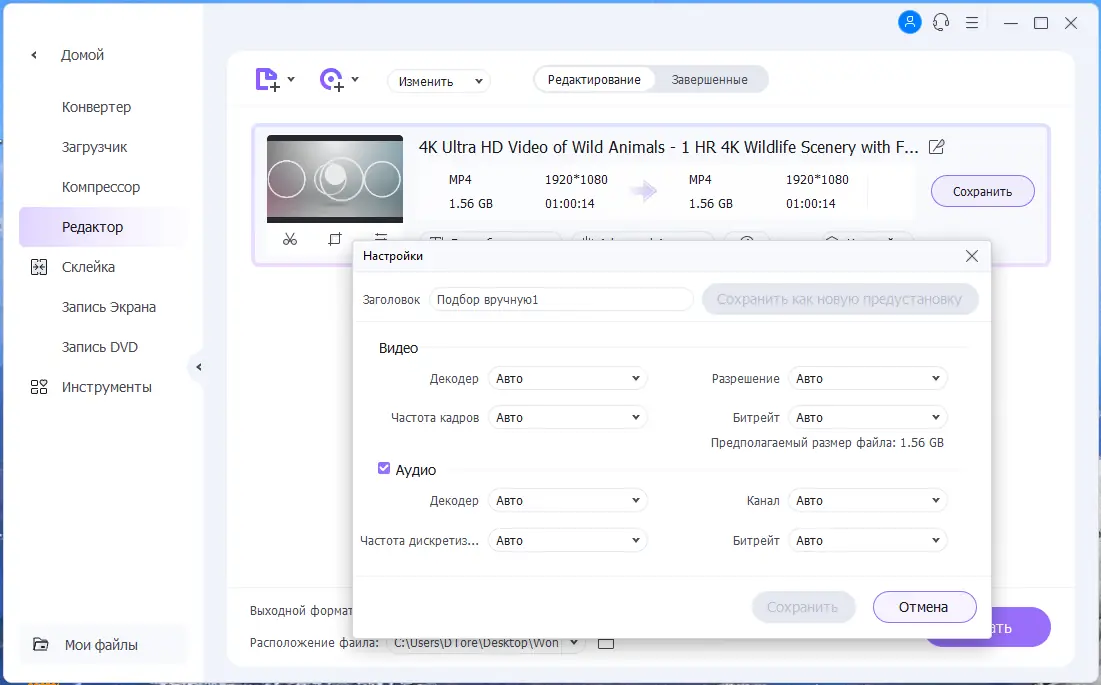The height and width of the screenshot is (685, 1101).
Task: Open the support headset icon
Action: tap(941, 22)
